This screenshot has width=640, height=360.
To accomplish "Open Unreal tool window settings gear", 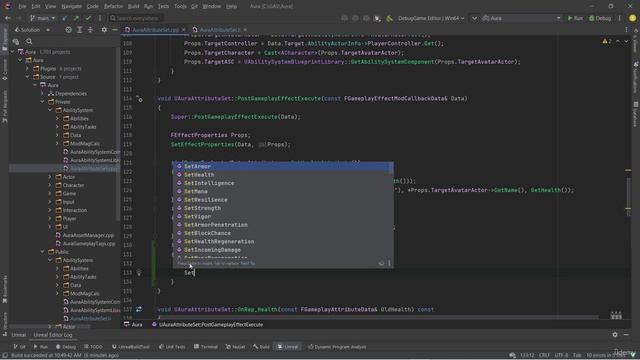I will coord(615,335).
